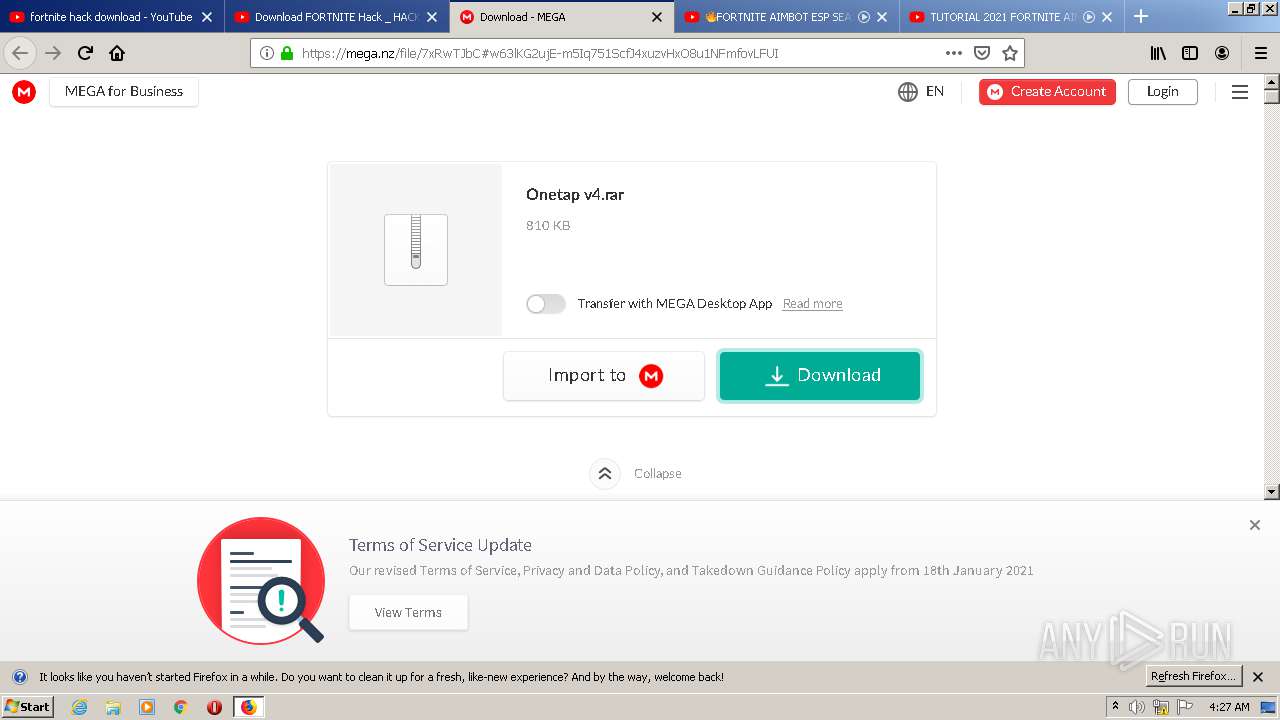Close the fortnite hack download YouTube tab

point(207,17)
